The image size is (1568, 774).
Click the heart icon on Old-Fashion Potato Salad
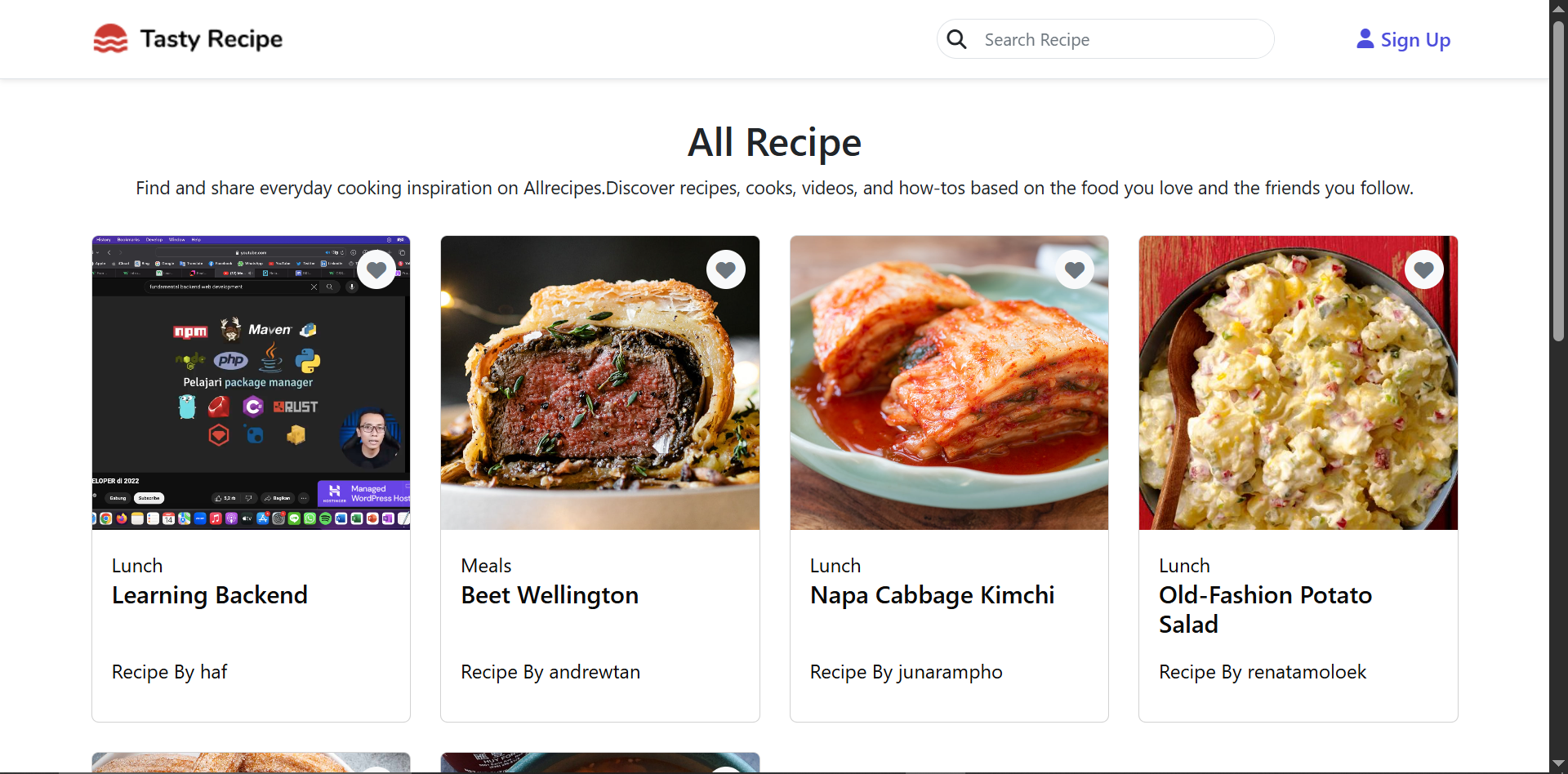click(x=1424, y=269)
